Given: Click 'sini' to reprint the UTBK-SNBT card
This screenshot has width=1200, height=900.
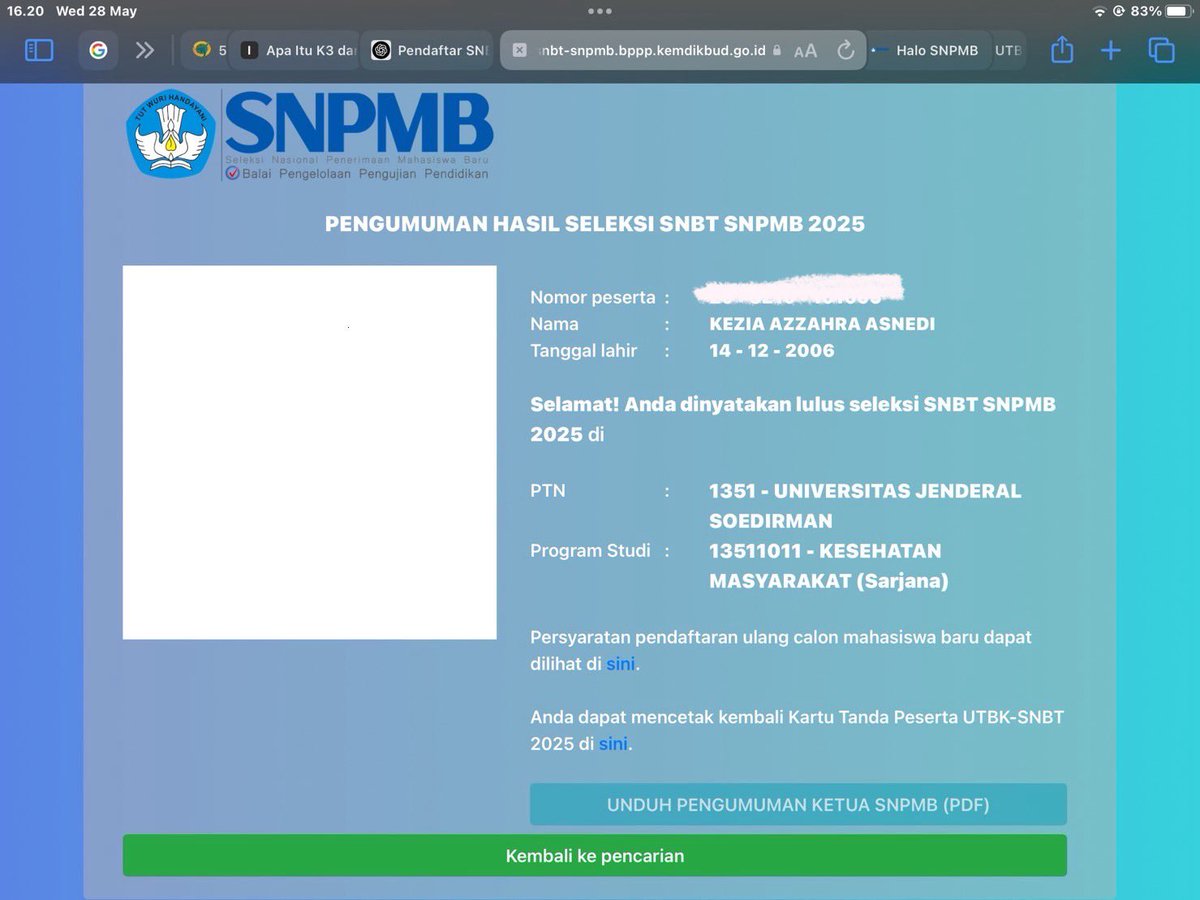Looking at the screenshot, I should 613,744.
